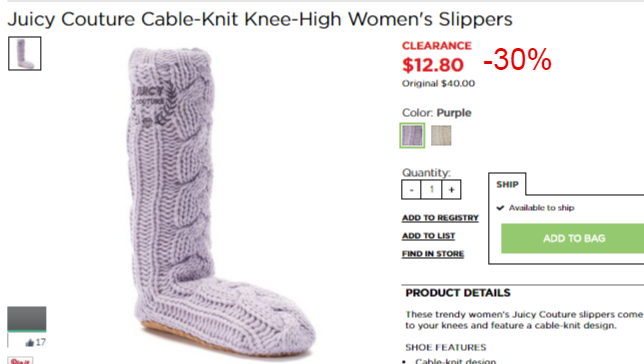This screenshot has height=364, width=644.
Task: Decrease quantity with the minus button
Action: tap(411, 189)
